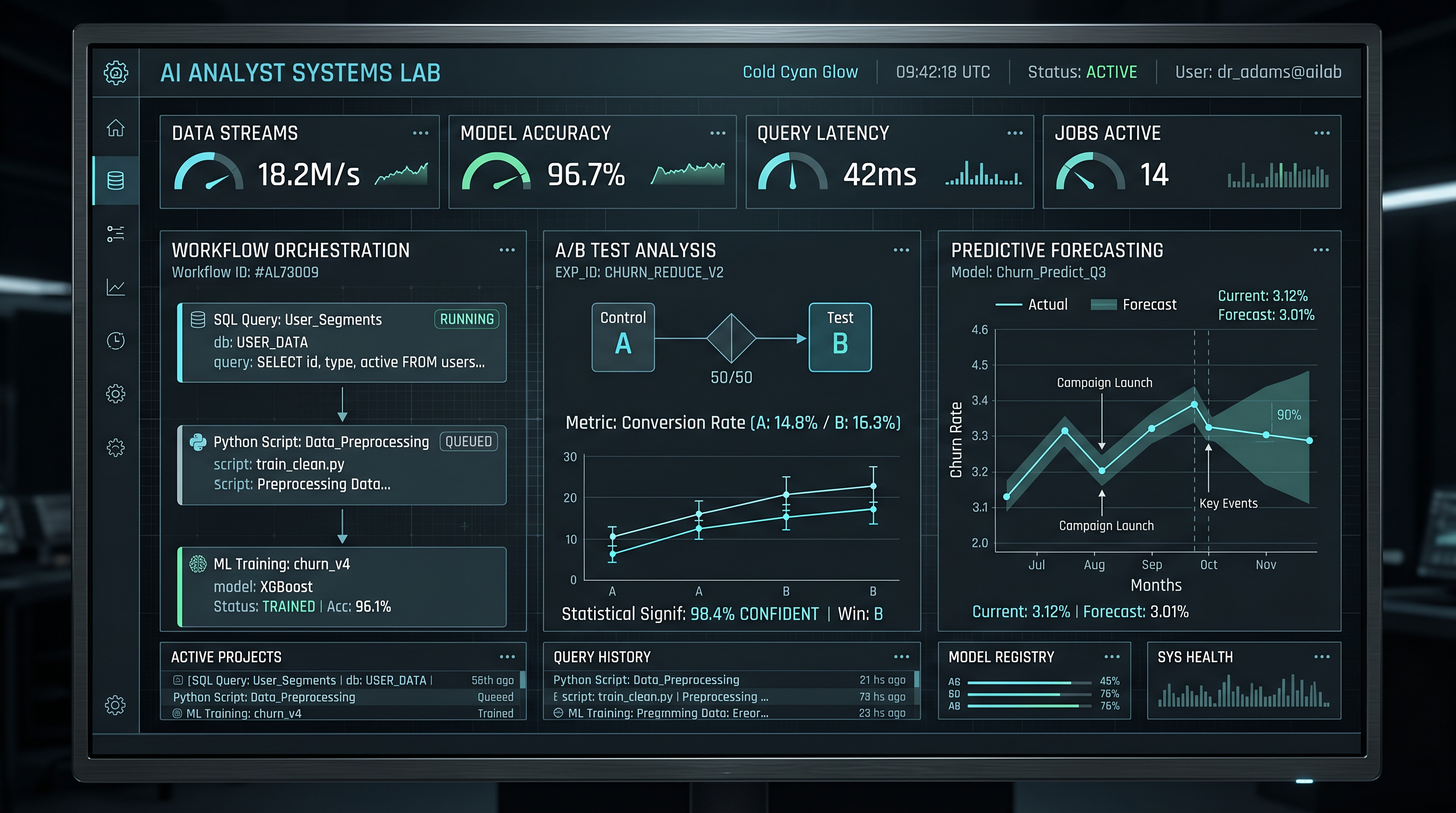Open Model Registry panel options menu

click(x=1112, y=657)
